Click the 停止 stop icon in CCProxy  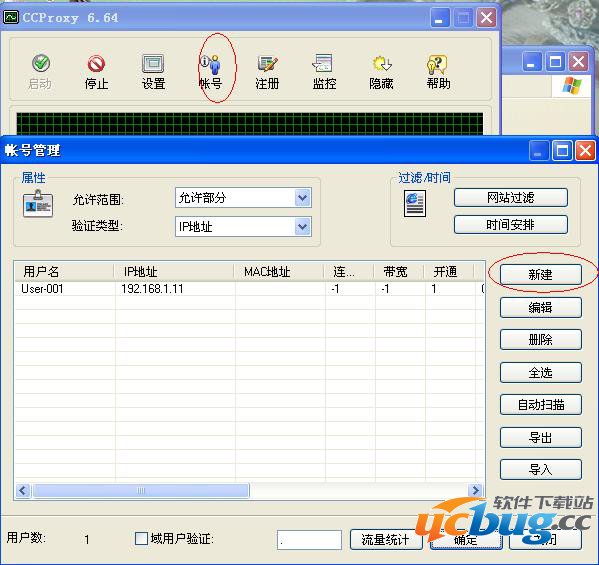tap(96, 72)
